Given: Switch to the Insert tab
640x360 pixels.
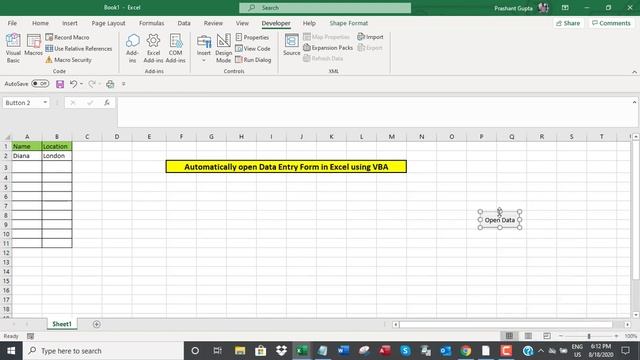Looking at the screenshot, I should click(x=70, y=23).
